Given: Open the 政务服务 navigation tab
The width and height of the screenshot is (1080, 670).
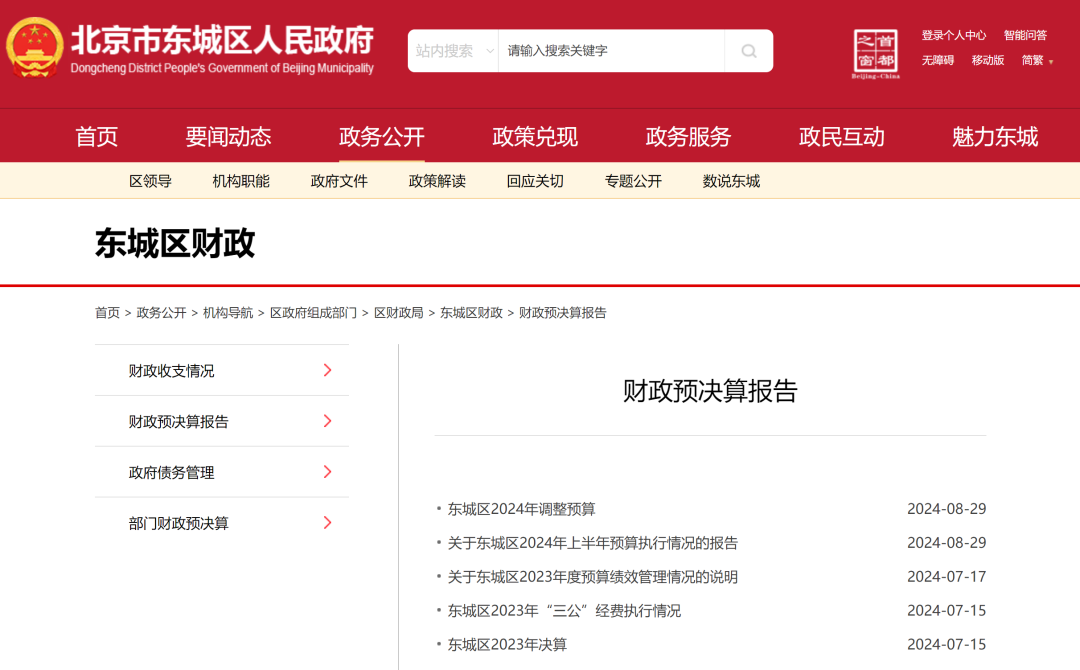Looking at the screenshot, I should click(688, 137).
